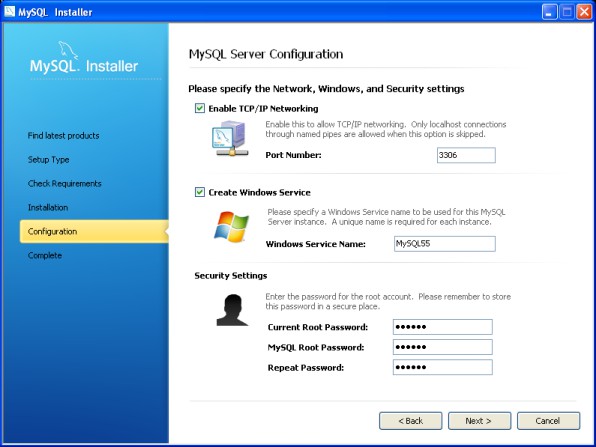This screenshot has width=596, height=447.
Task: Select the highlighted Configuration step
Action: [94, 231]
